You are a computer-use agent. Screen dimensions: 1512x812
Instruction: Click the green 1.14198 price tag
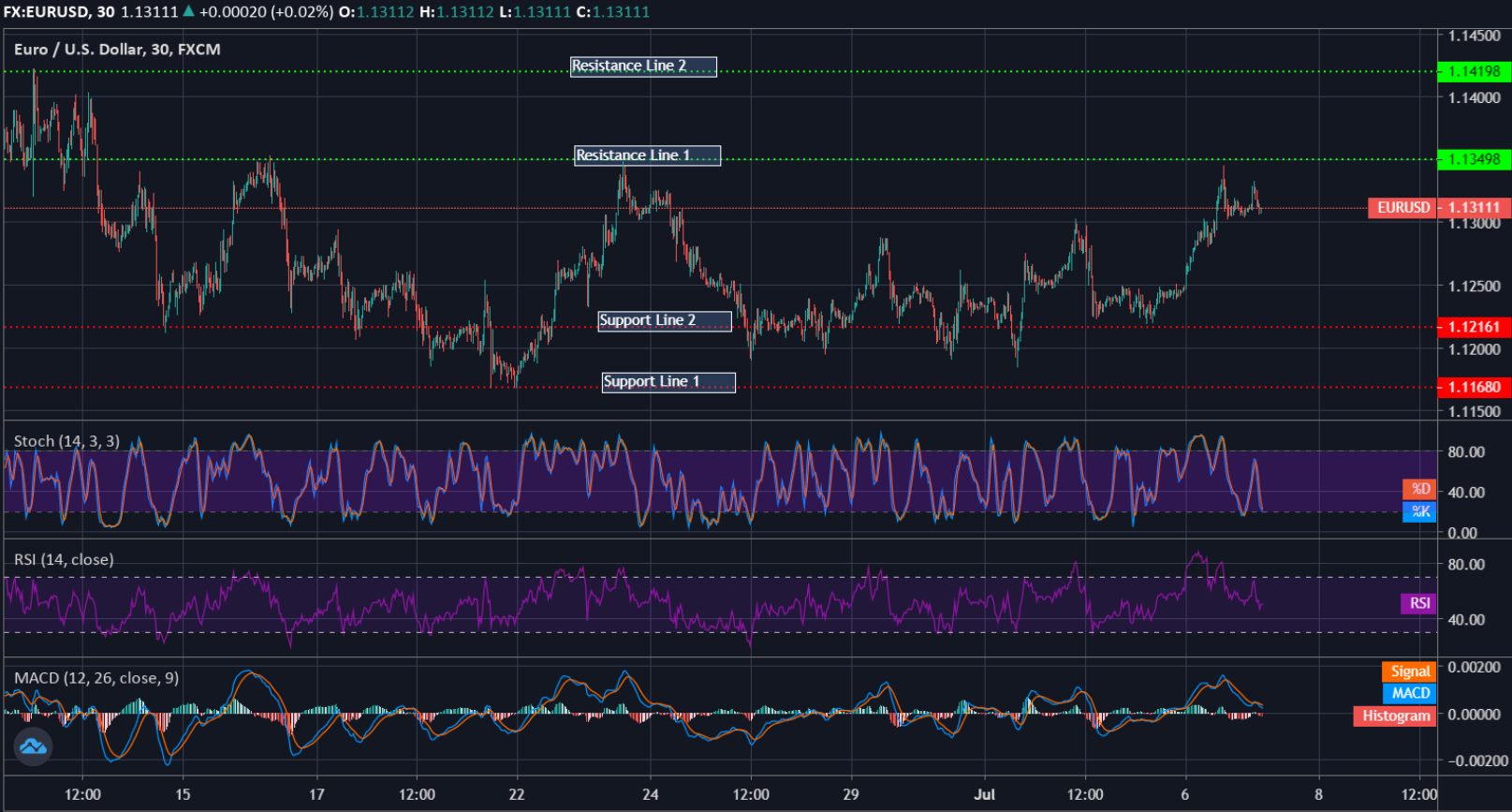click(x=1474, y=71)
